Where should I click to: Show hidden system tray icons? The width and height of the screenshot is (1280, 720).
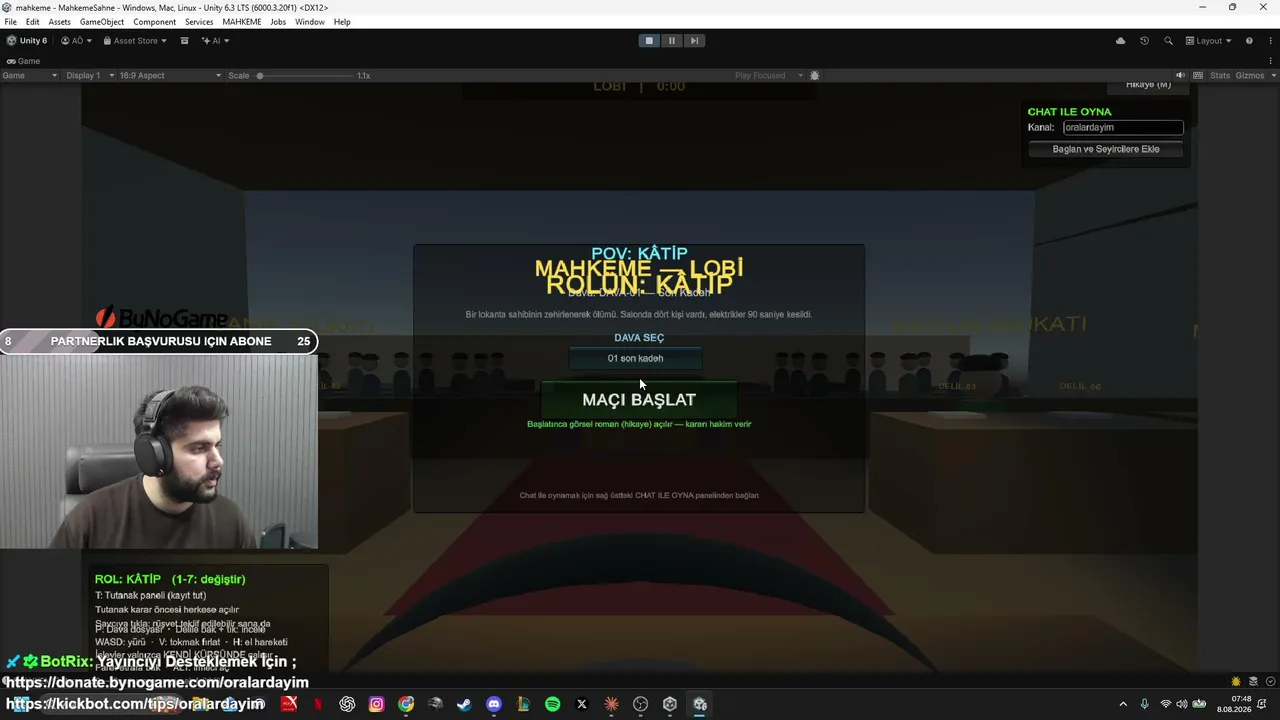(x=1123, y=704)
